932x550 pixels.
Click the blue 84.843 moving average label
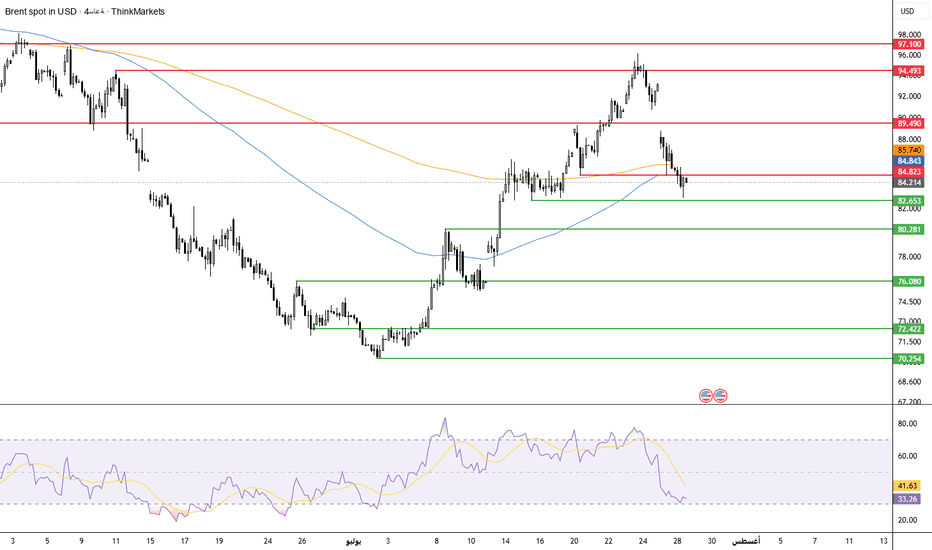coord(909,161)
